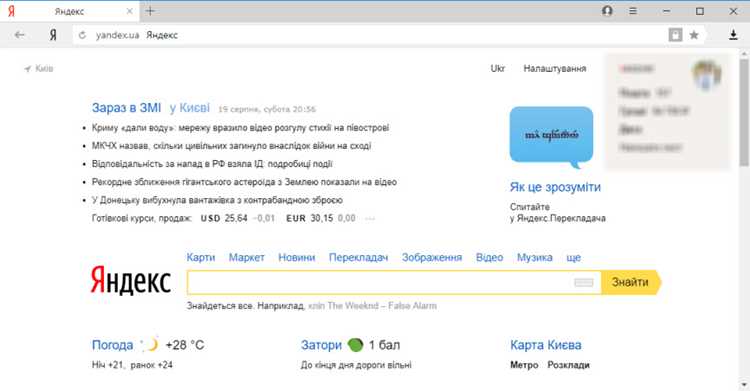Bookmark page with the star icon
The image size is (750, 391).
[694, 35]
